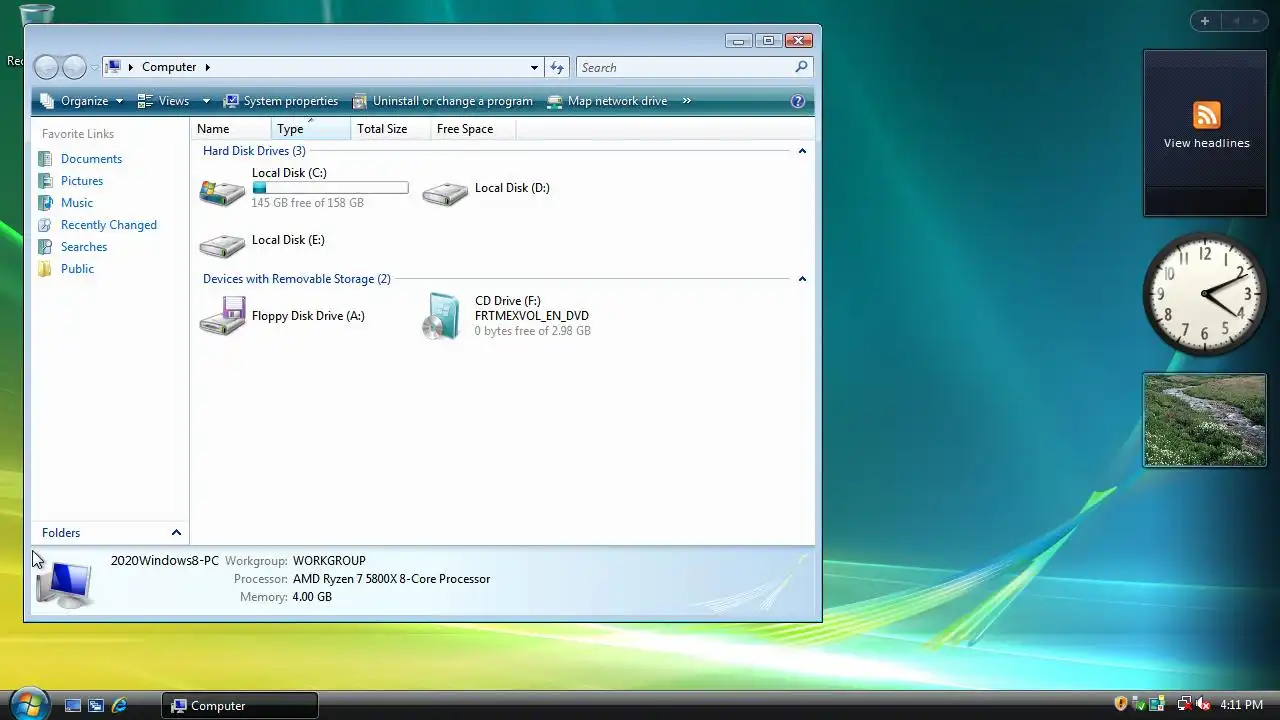Click the Views toolbar button

coord(163,101)
